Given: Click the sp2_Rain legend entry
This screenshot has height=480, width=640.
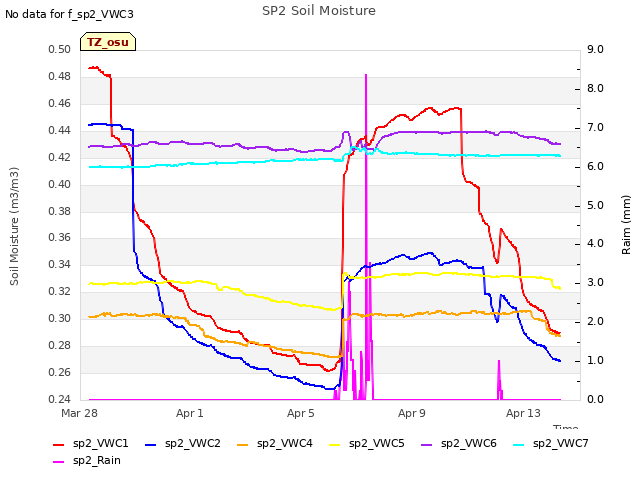Looking at the screenshot, I should point(87,461).
